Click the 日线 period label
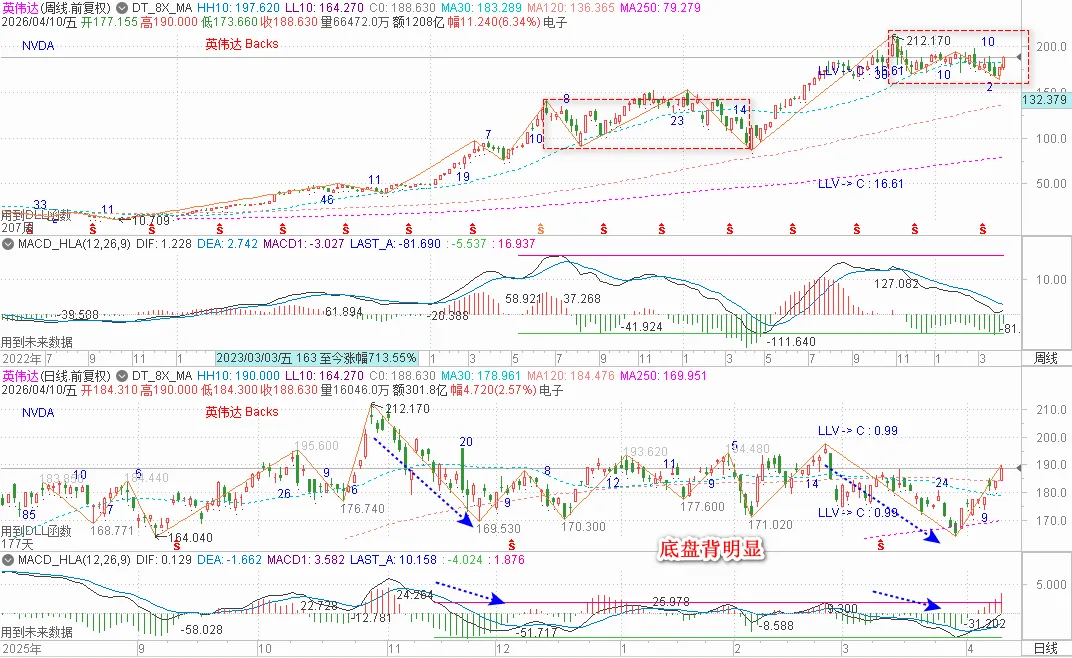The width and height of the screenshot is (1072, 658). (x=1045, y=648)
